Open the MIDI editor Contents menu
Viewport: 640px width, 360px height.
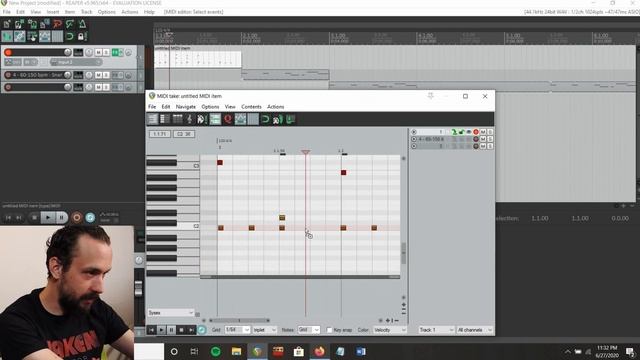(x=251, y=107)
